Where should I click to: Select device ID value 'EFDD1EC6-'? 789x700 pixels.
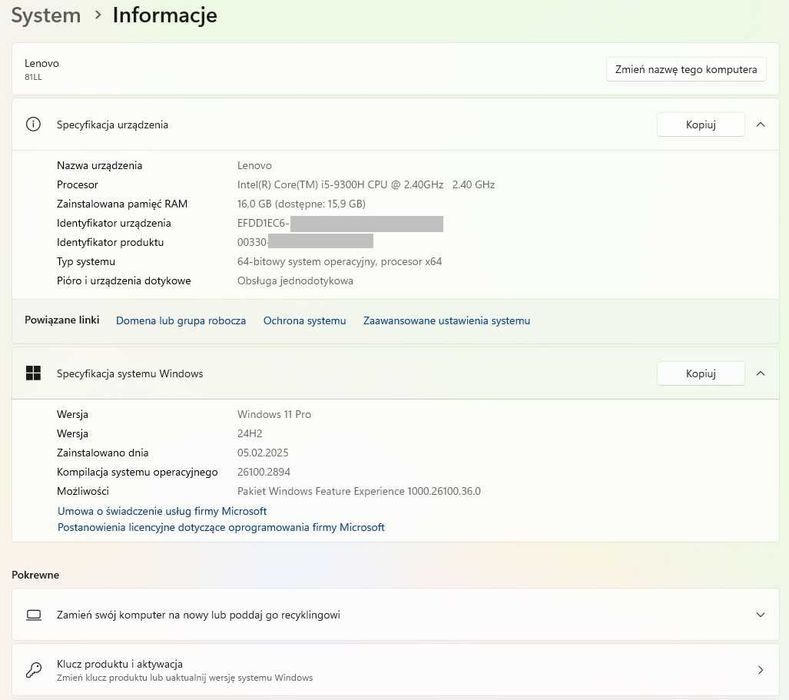(263, 223)
